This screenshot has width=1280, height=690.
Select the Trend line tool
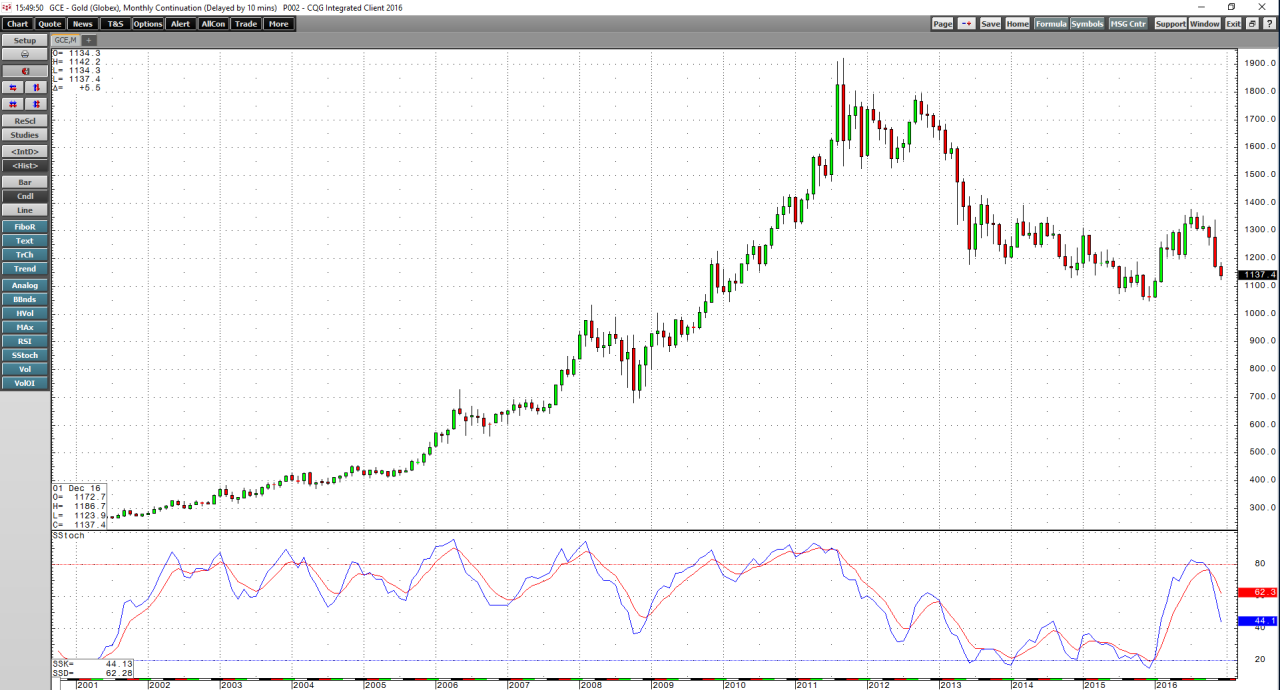25,269
